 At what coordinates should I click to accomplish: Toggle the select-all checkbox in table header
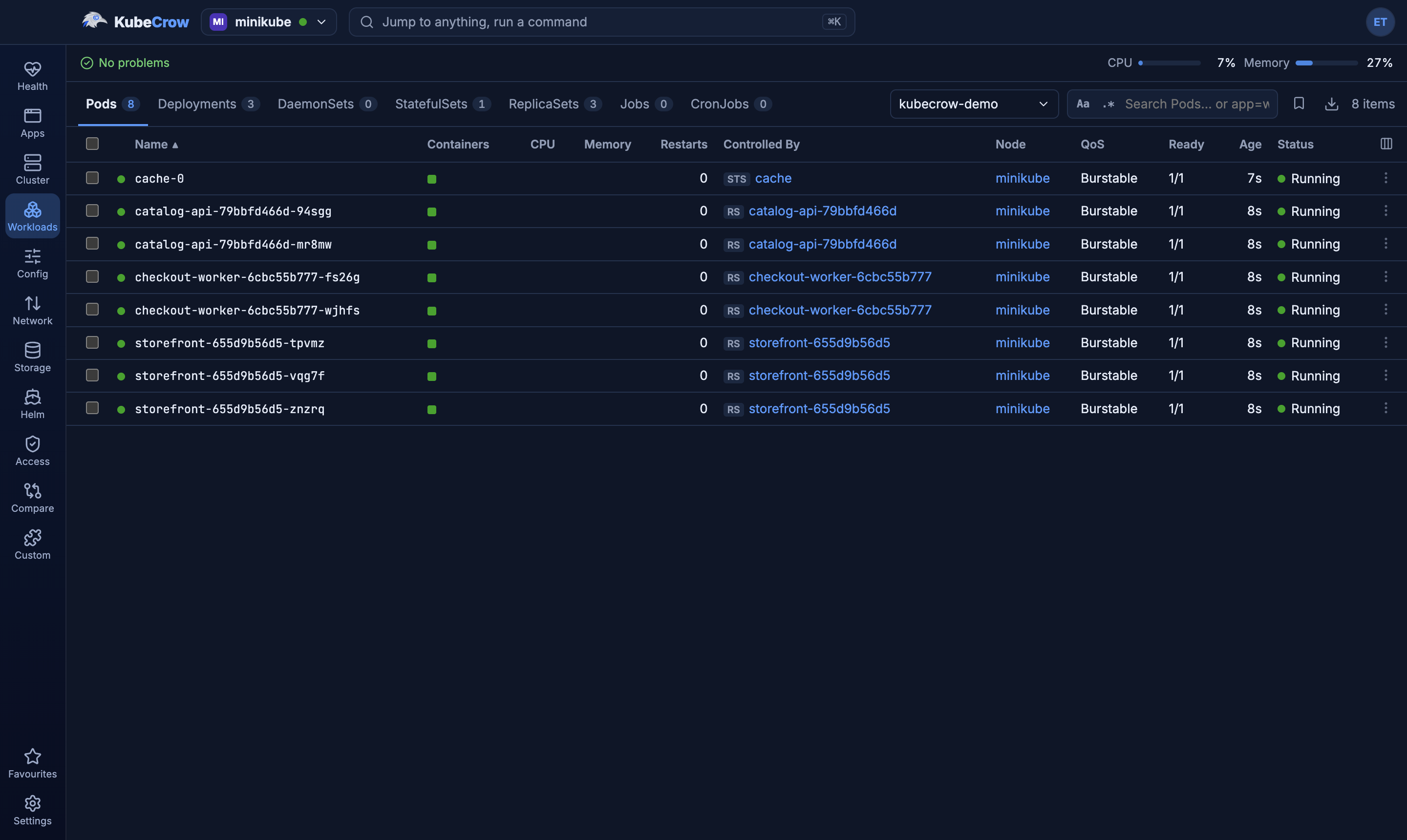point(92,143)
